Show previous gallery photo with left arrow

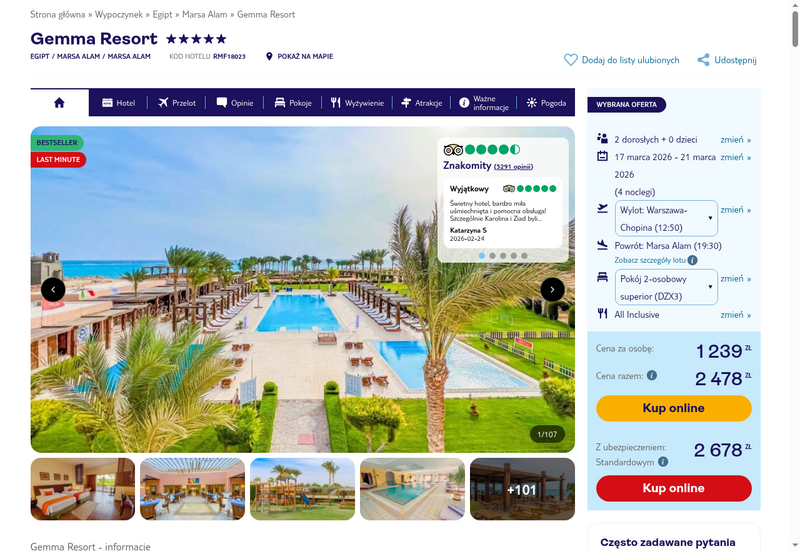(53, 289)
